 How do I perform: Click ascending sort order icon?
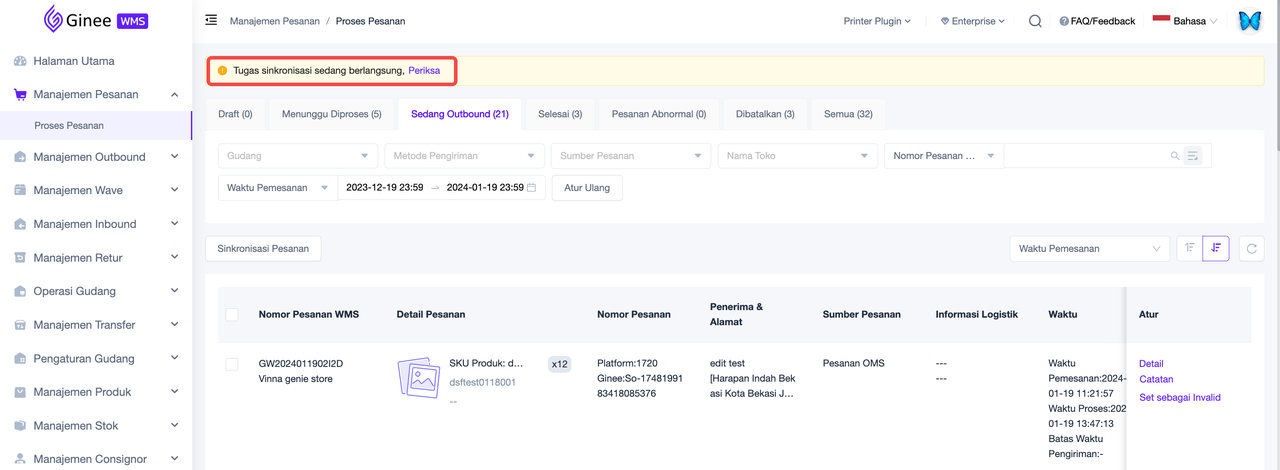click(1189, 249)
